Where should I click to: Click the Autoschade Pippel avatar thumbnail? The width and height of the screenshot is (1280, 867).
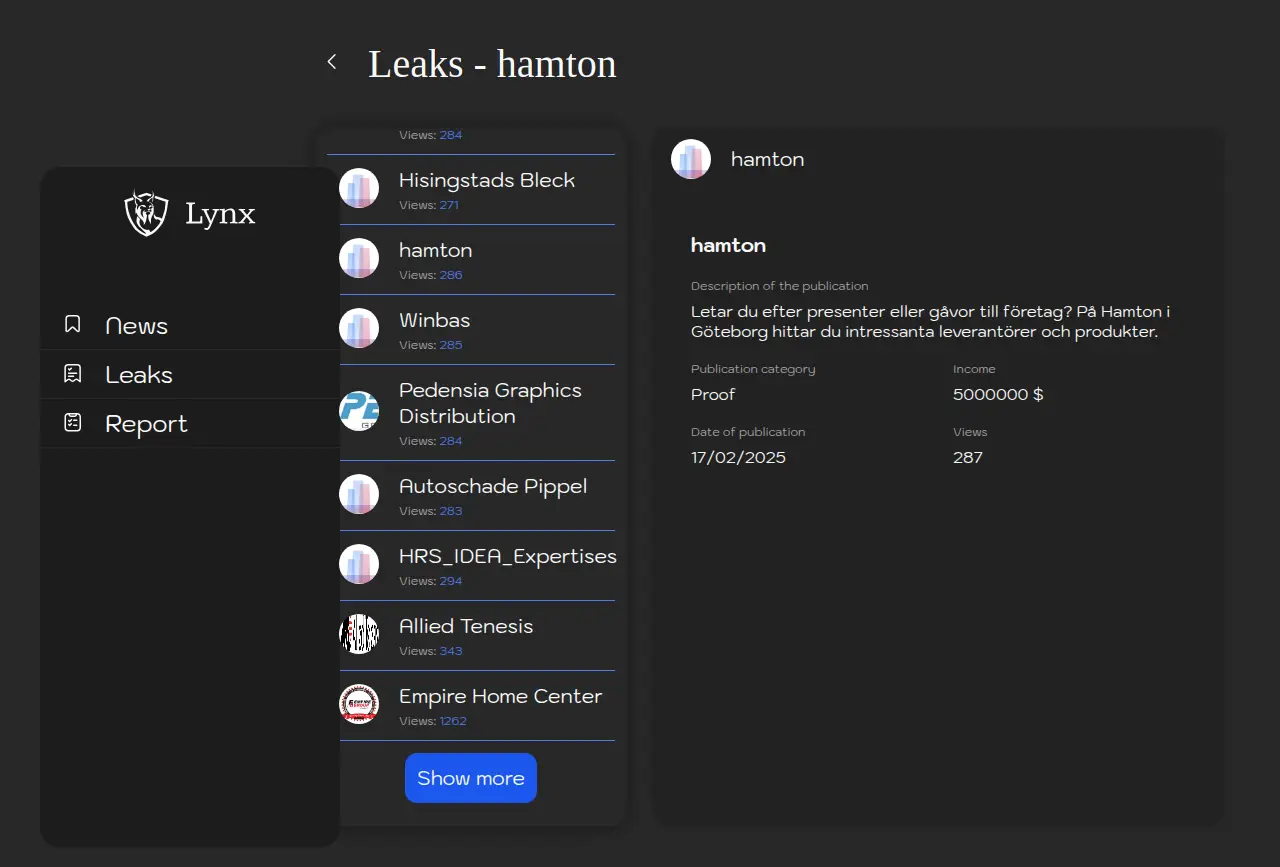pos(359,494)
